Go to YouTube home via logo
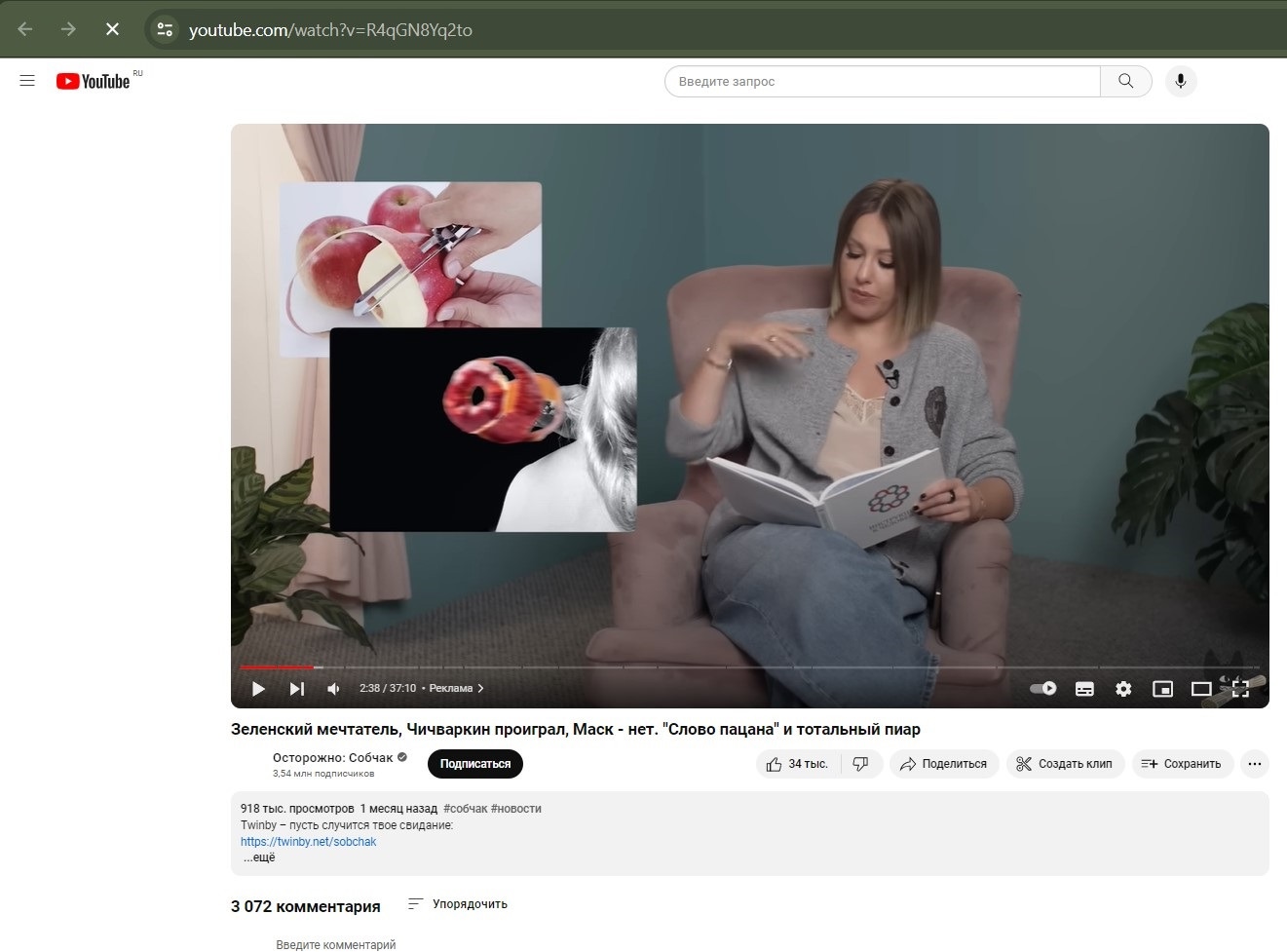The width and height of the screenshot is (1287, 952). [x=94, y=82]
